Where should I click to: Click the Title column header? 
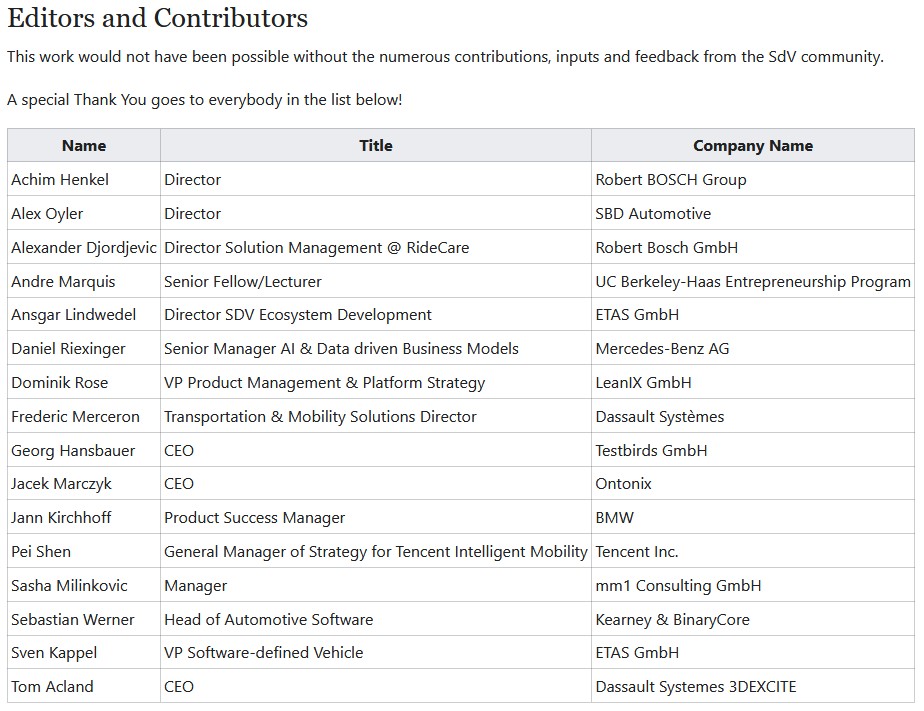(375, 146)
